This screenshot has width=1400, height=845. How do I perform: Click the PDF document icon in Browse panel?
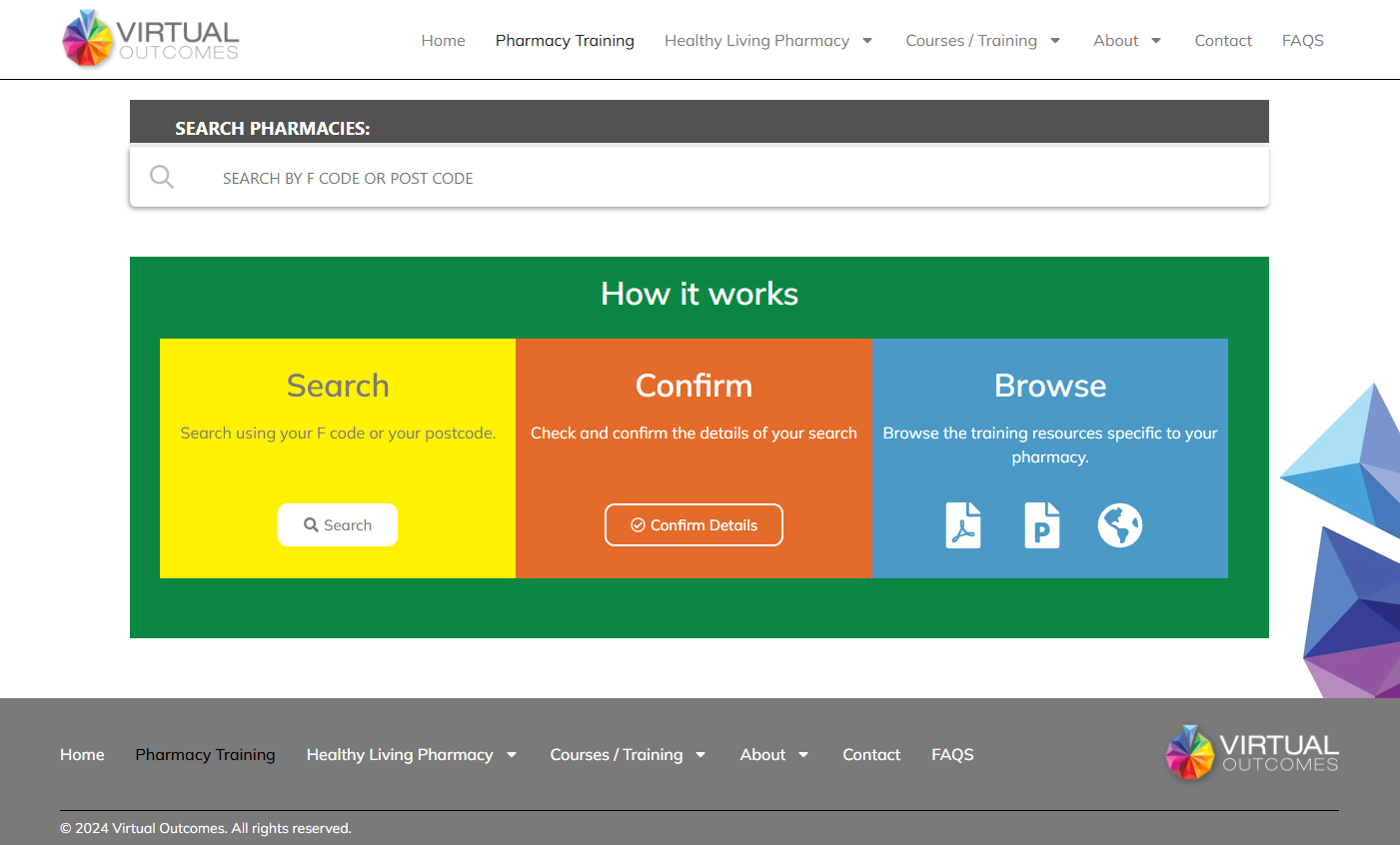(962, 525)
